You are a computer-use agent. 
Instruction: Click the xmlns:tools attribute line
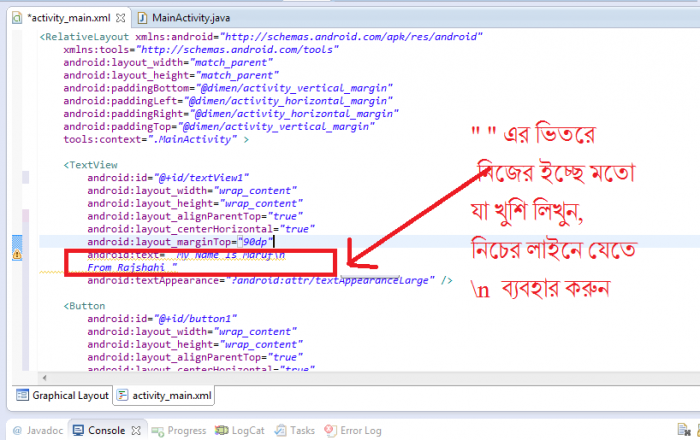point(201,50)
